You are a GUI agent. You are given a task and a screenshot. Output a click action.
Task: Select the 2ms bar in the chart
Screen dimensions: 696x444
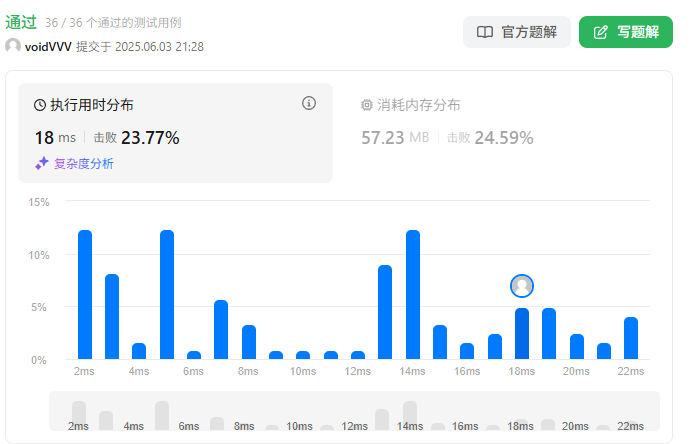(x=85, y=295)
